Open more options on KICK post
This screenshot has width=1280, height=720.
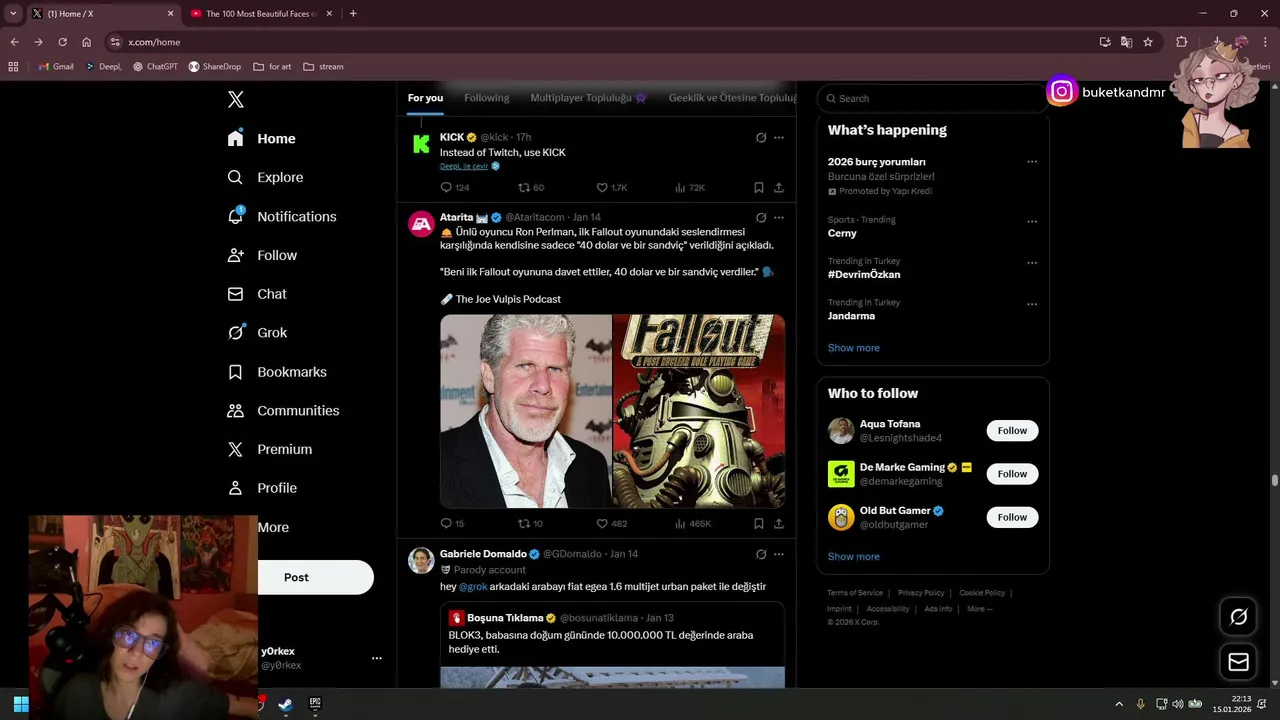tap(779, 138)
